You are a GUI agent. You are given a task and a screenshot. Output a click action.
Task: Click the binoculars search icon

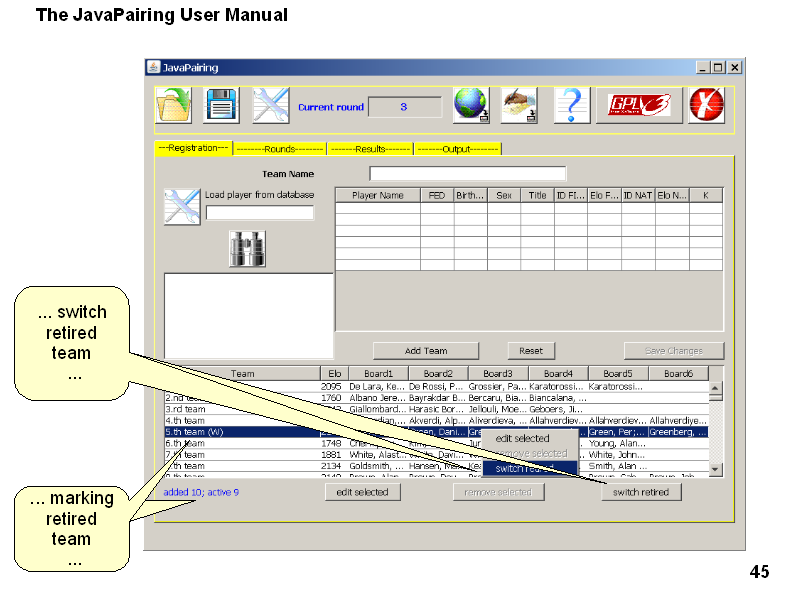click(x=247, y=249)
